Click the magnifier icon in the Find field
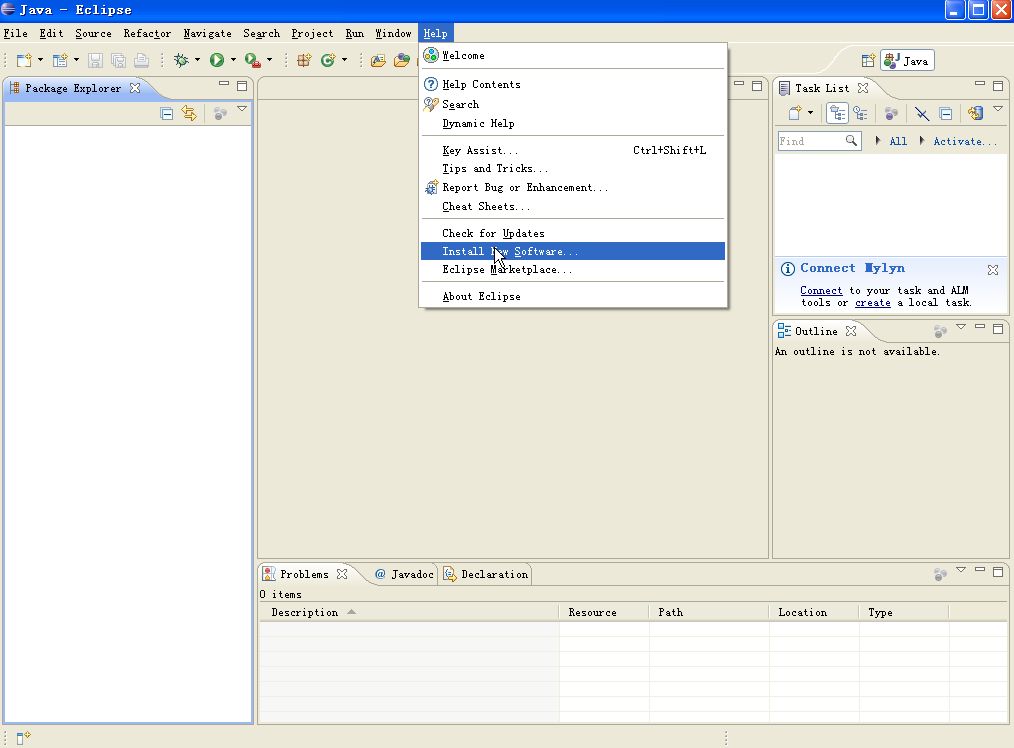Viewport: 1014px width, 748px height. tap(852, 140)
